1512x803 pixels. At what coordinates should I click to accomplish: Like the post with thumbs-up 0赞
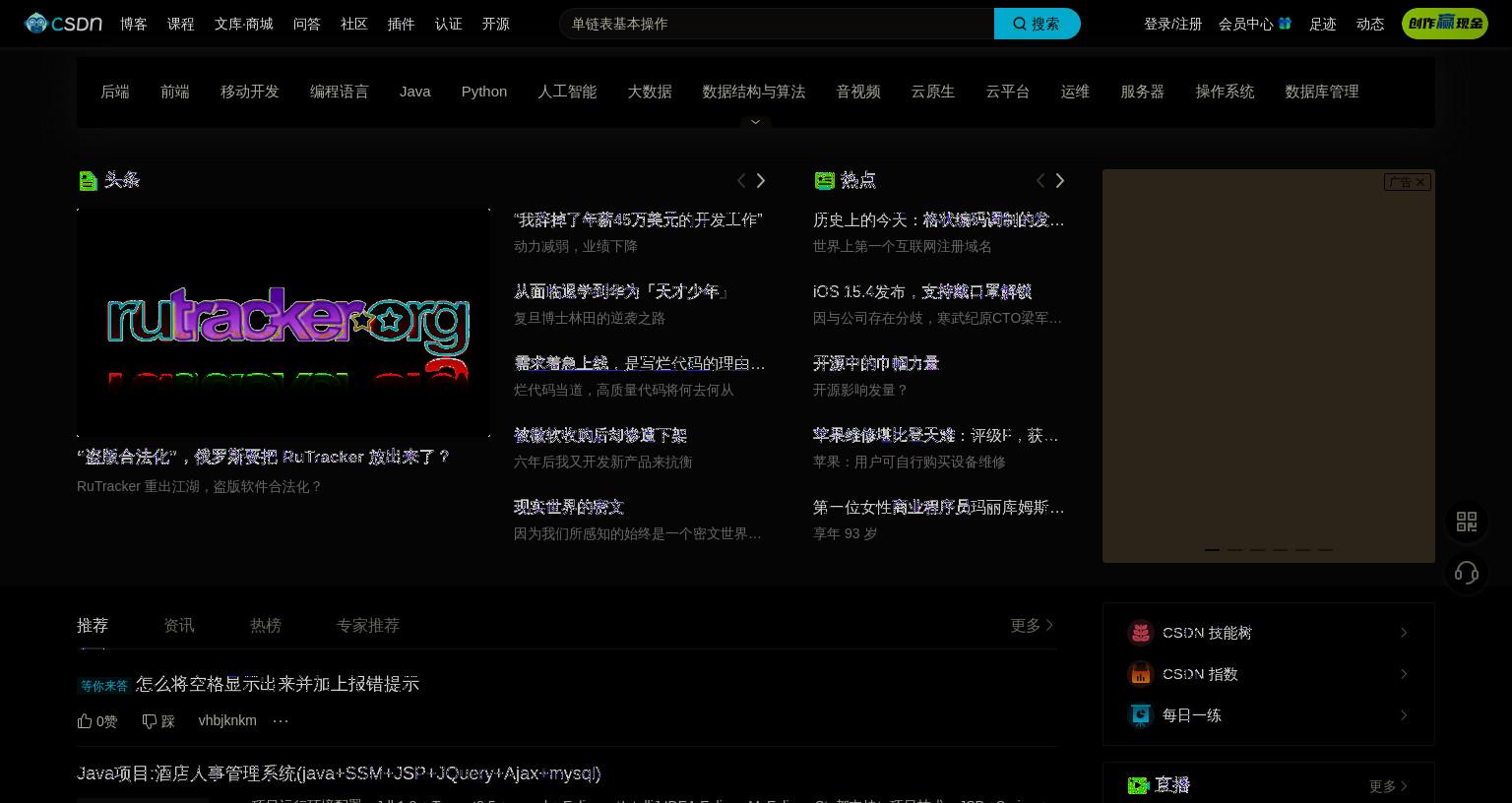coord(97,721)
